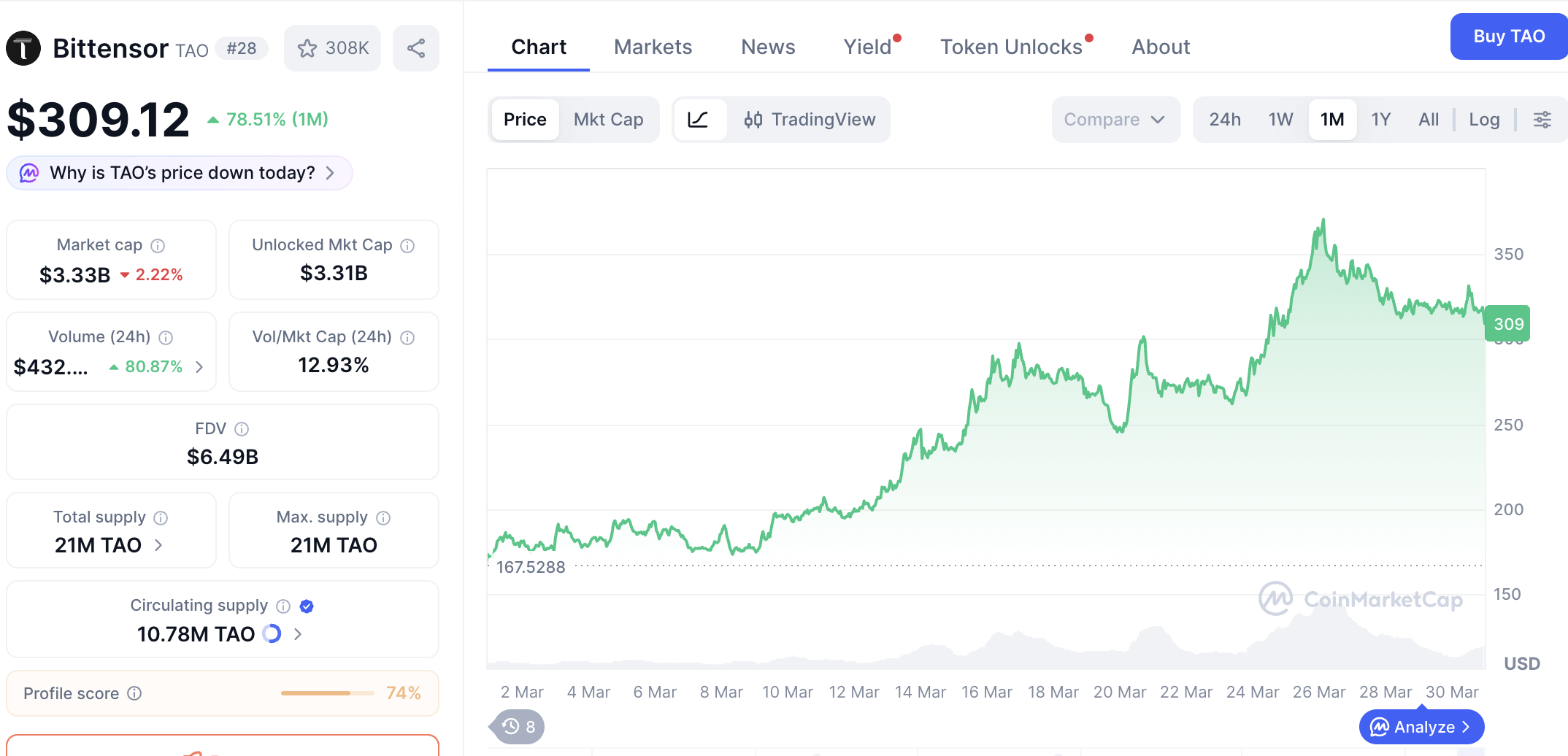Screen dimensions: 1568x756
Task: Expand Volume (24h) details chevron
Action: [x=199, y=366]
